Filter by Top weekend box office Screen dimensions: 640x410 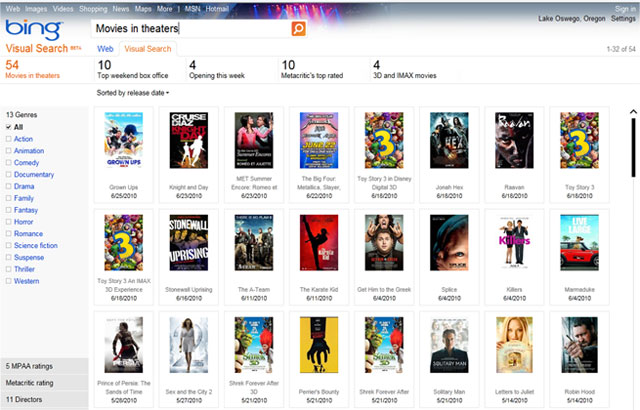[x=133, y=69]
